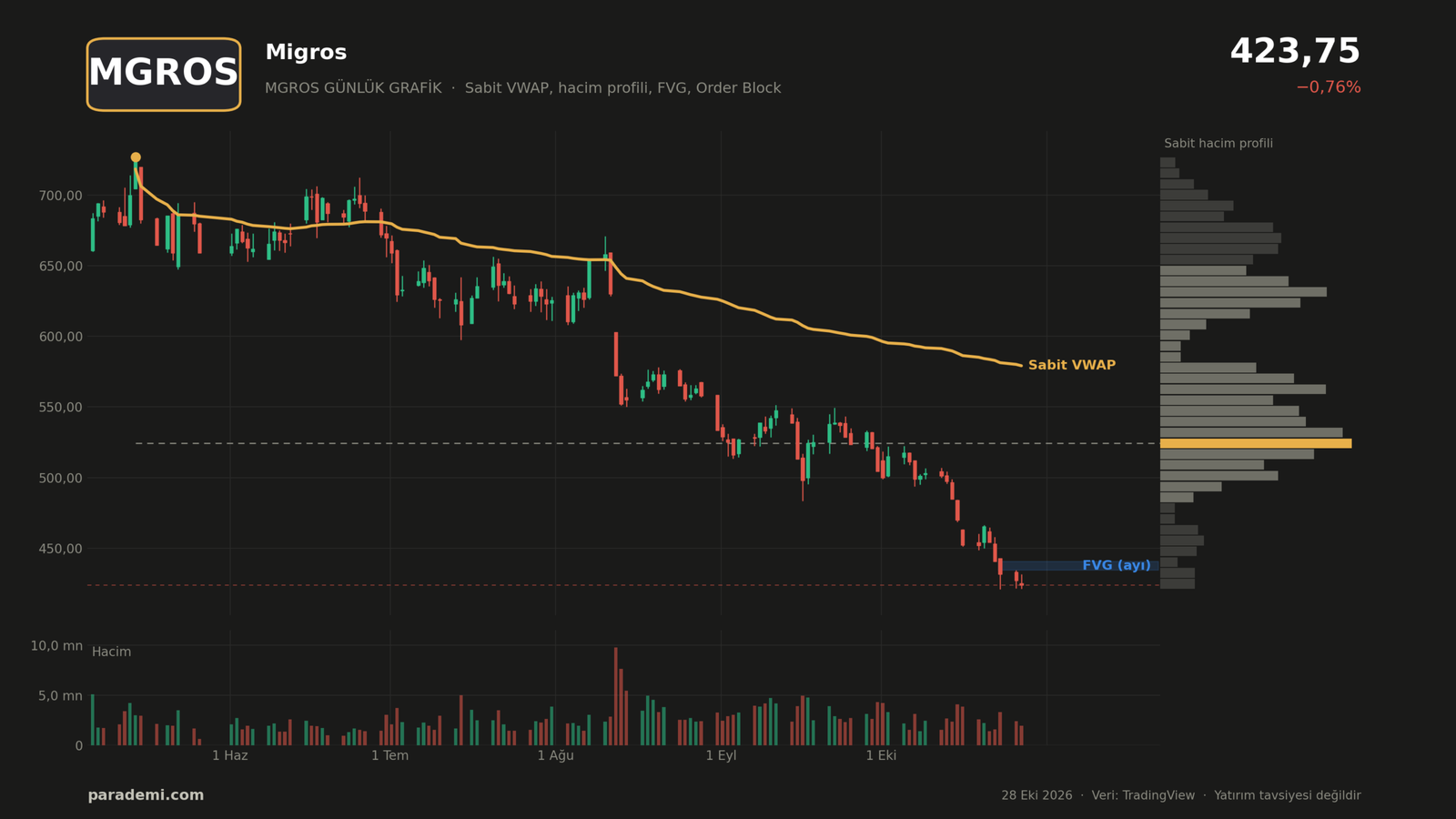This screenshot has height=819, width=1456.
Task: Click the 'Sabit hacim profili' heading
Action: tap(1218, 144)
